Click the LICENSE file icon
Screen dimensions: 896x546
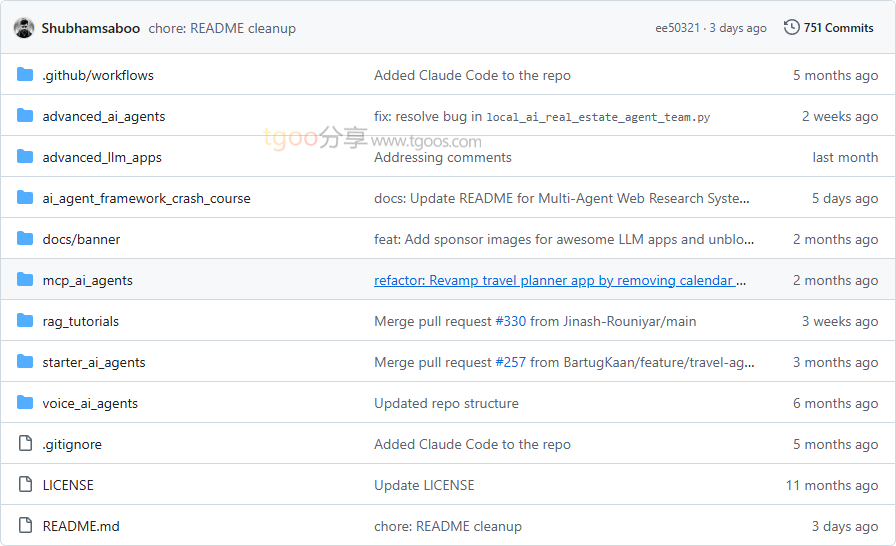pos(25,485)
